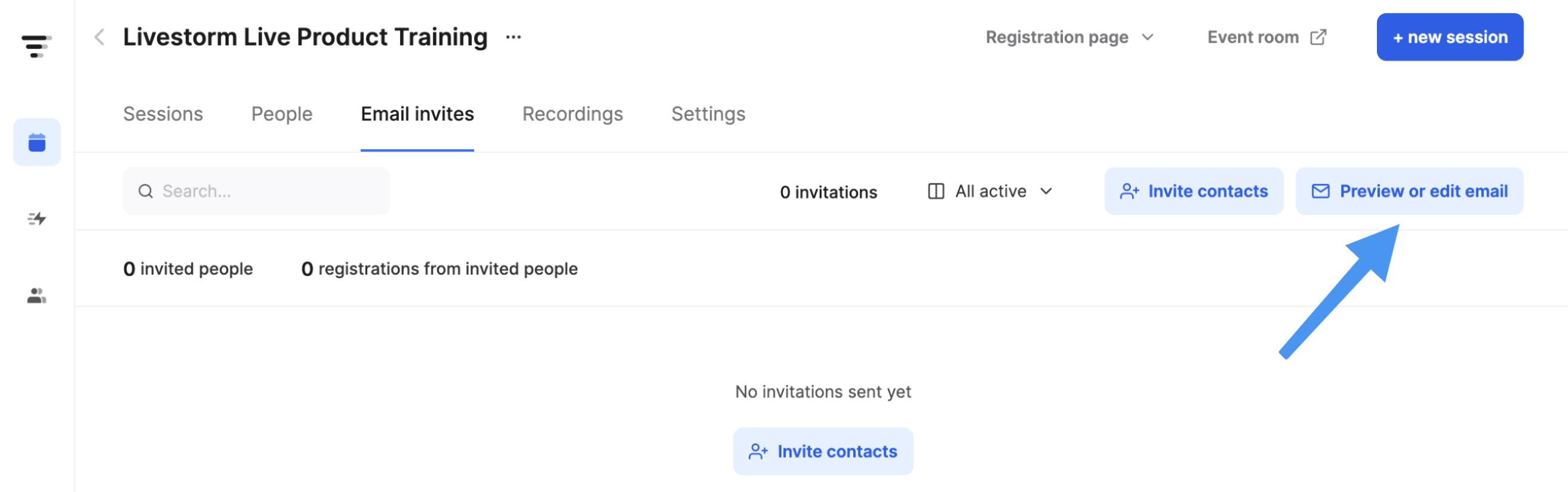
Task: Select the automations lightning icon in sidebar
Action: (x=36, y=219)
